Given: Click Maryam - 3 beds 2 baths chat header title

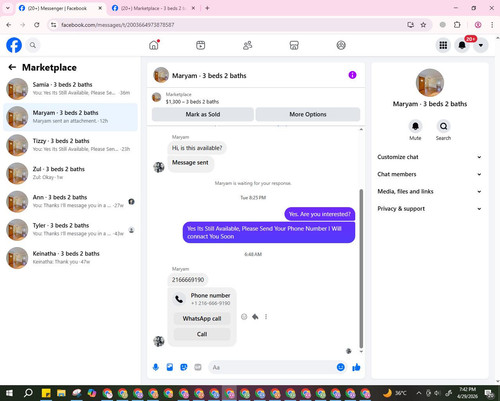Looking at the screenshot, I should [209, 76].
